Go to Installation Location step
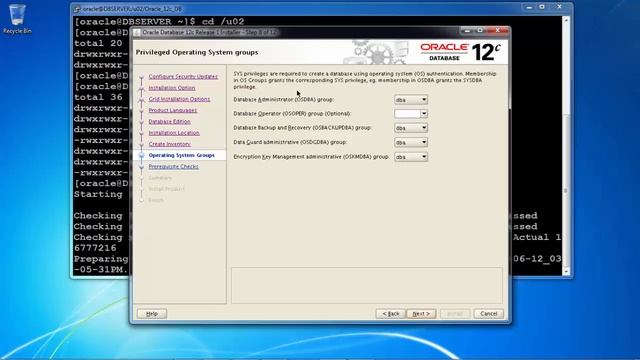The width and height of the screenshot is (640, 360). [x=174, y=133]
